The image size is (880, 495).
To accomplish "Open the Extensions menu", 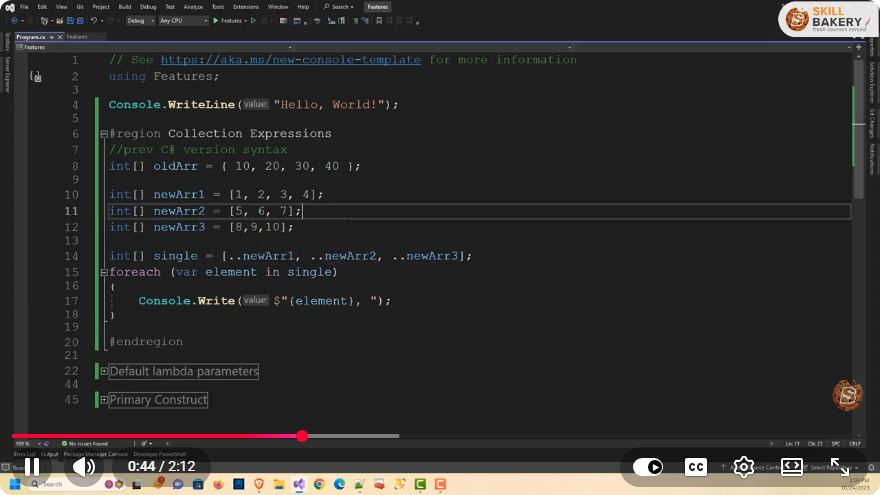I will coord(246,7).
